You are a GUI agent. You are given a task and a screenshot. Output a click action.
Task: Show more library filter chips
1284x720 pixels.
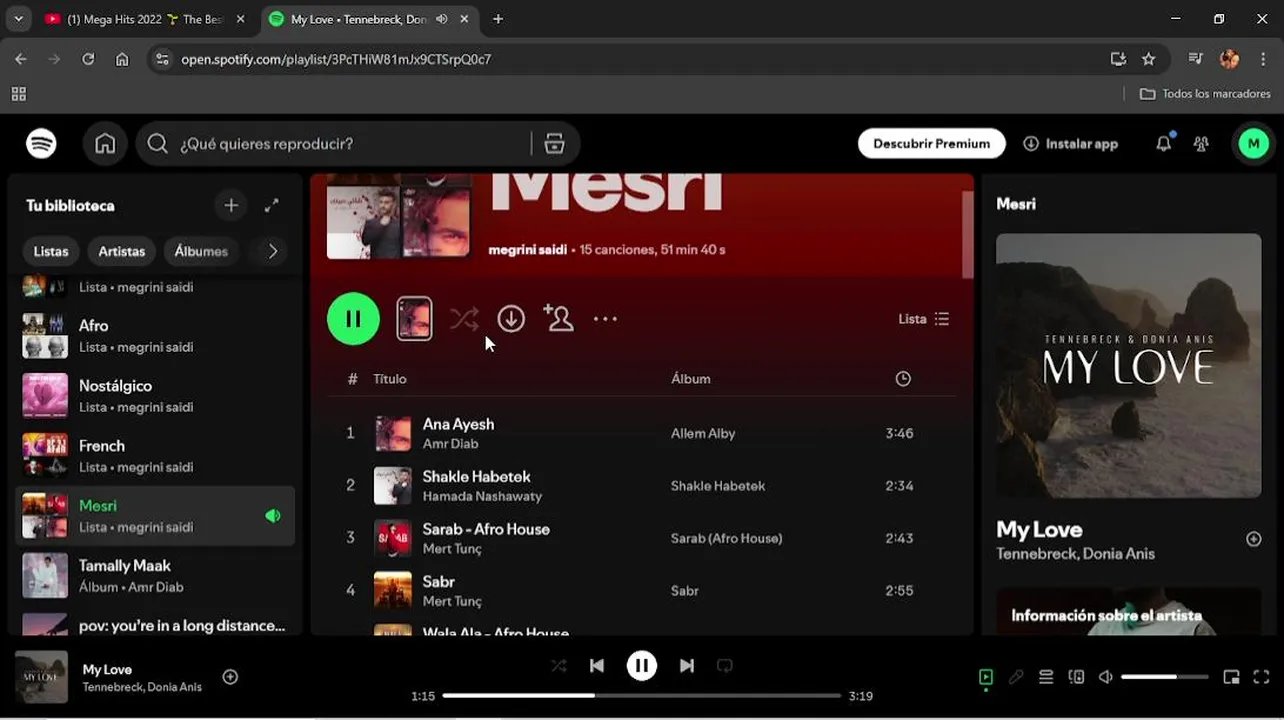[x=272, y=251]
